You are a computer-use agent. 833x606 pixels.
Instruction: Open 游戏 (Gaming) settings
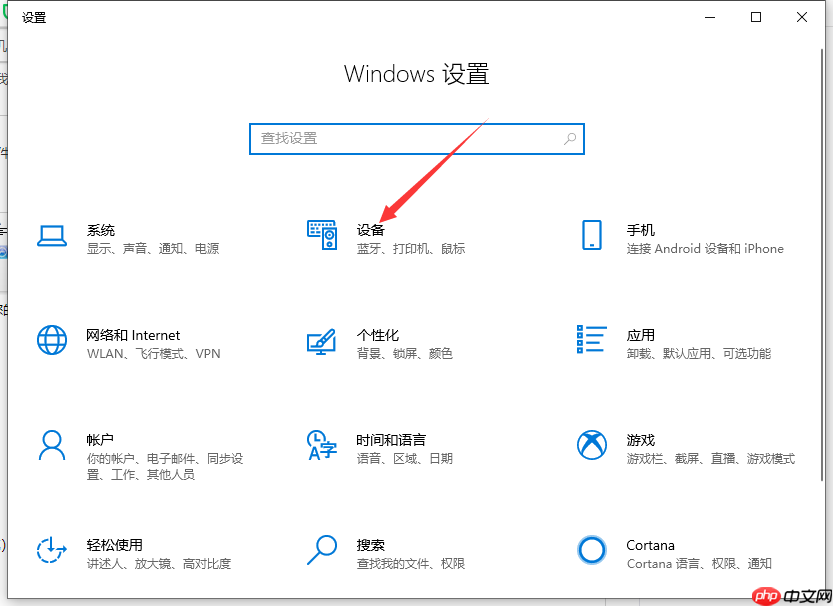tap(640, 439)
